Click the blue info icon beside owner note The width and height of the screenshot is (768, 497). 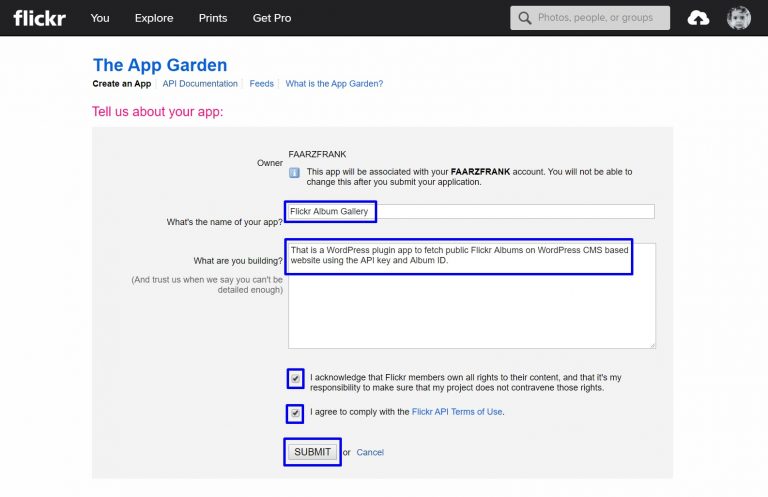pyautogui.click(x=294, y=173)
